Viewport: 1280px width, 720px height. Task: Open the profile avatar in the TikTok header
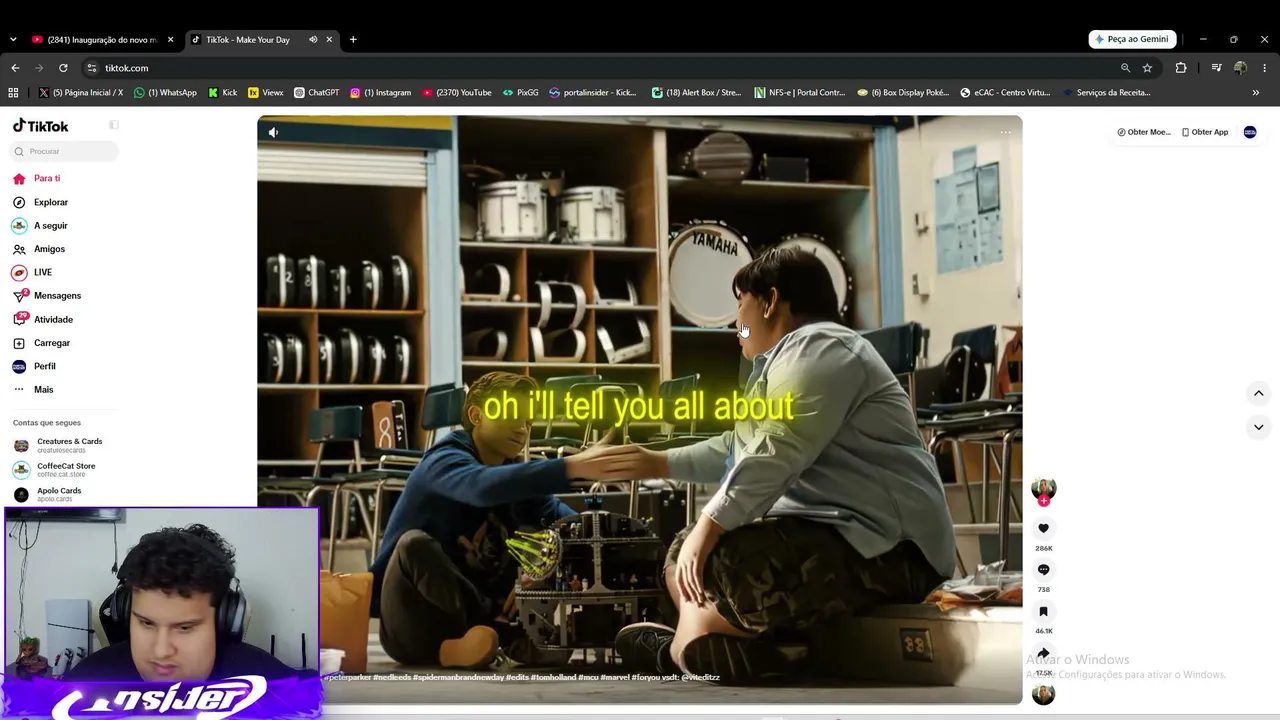(x=1250, y=132)
